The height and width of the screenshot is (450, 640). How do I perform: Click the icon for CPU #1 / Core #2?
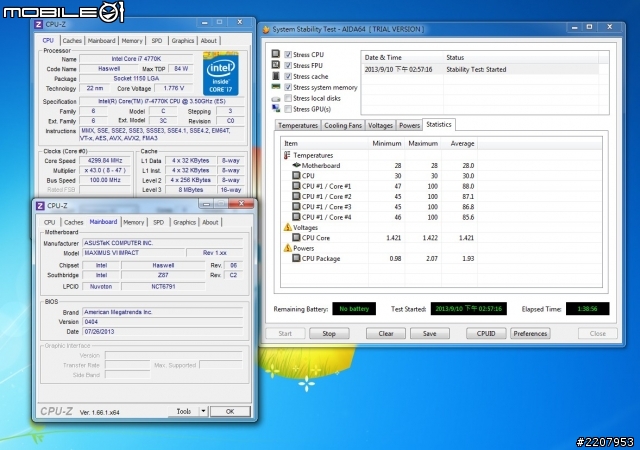[296, 196]
